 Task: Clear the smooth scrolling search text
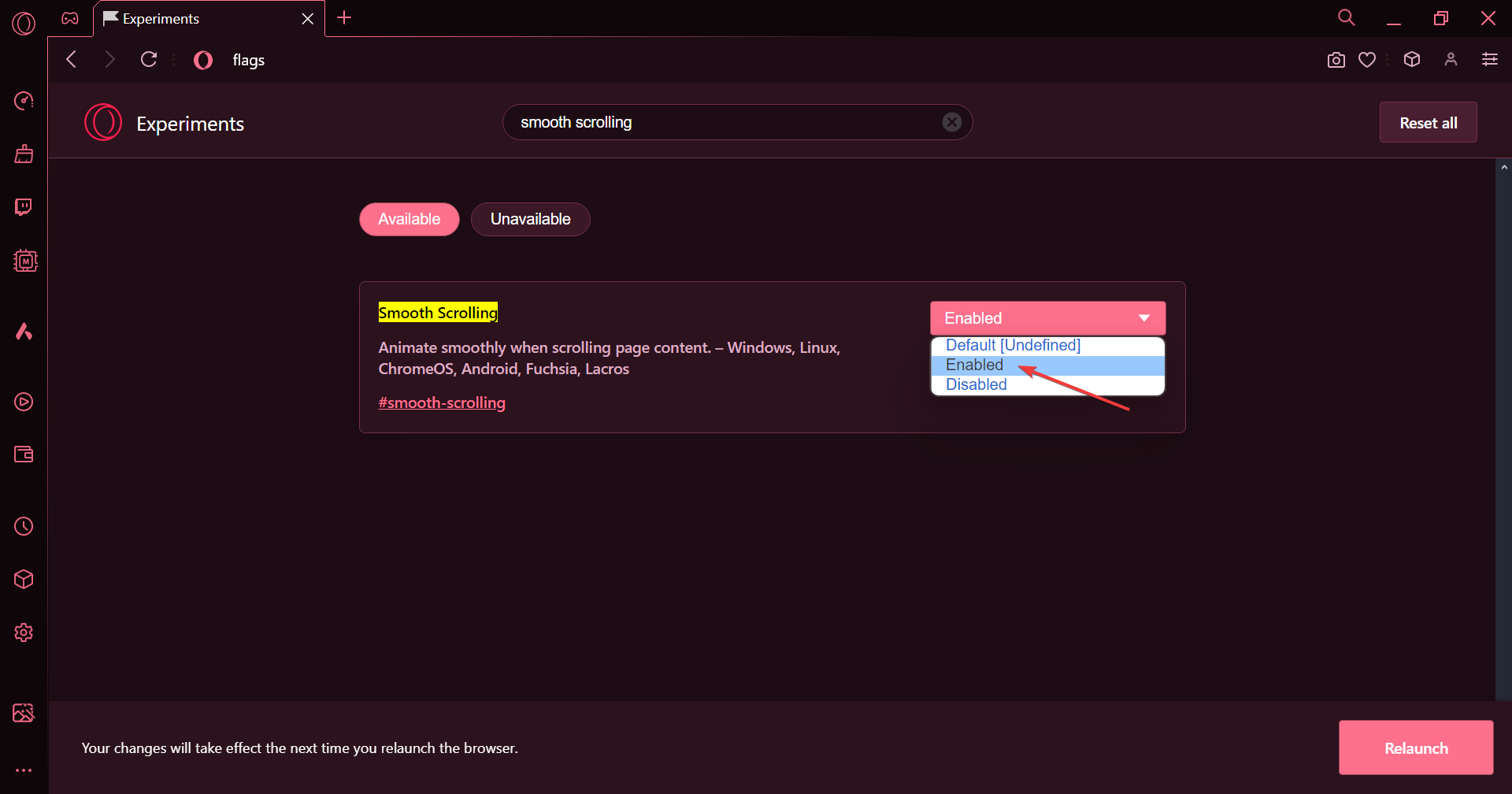point(952,122)
